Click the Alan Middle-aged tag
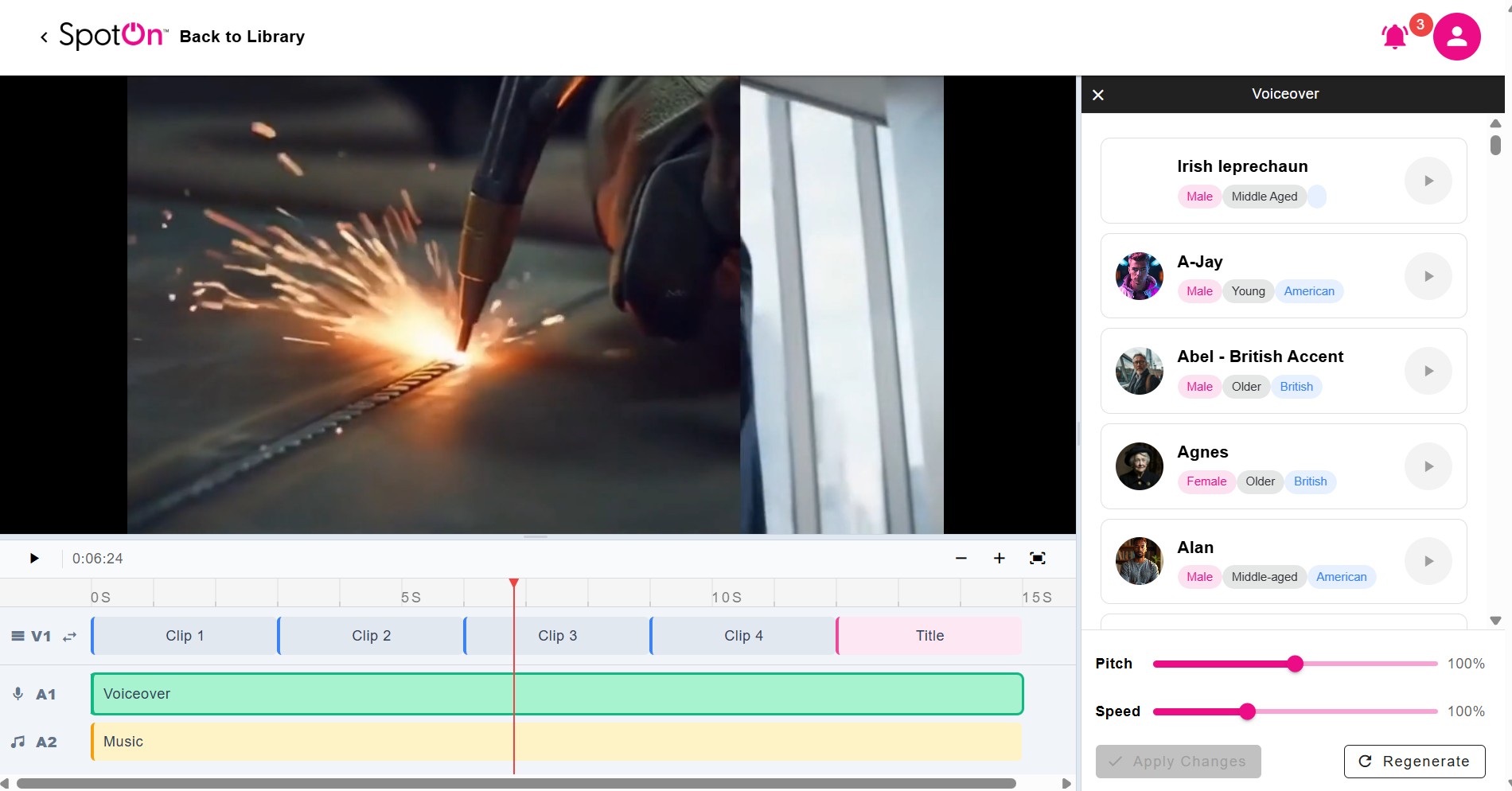 tap(1265, 577)
